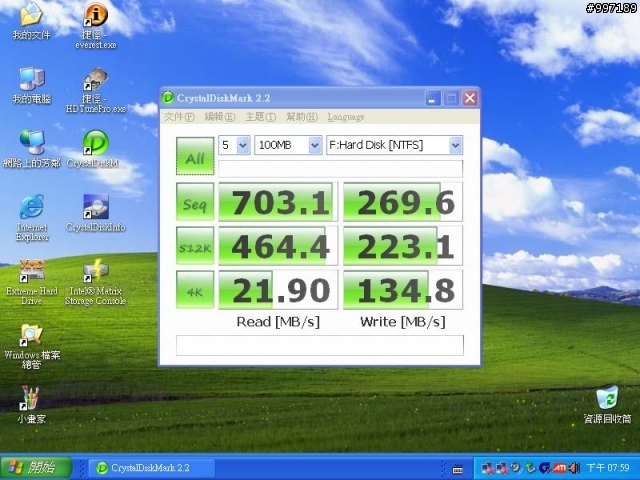Click second disconnected network tray icon
640x480 pixels.
(502, 468)
